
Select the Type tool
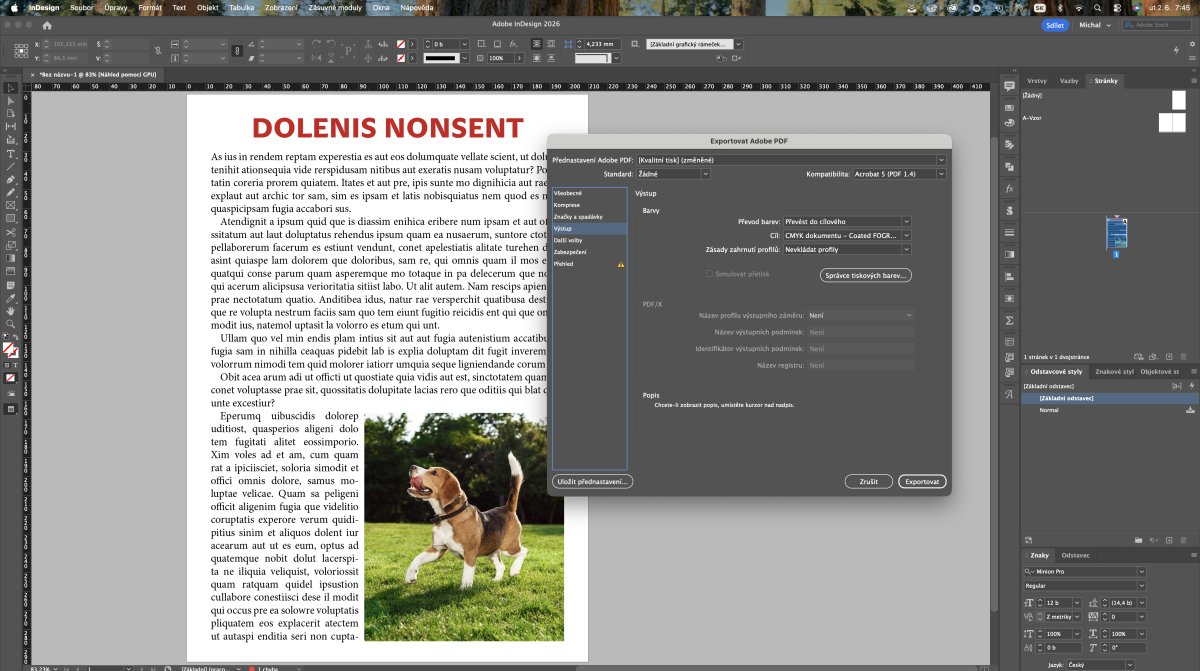(11, 153)
